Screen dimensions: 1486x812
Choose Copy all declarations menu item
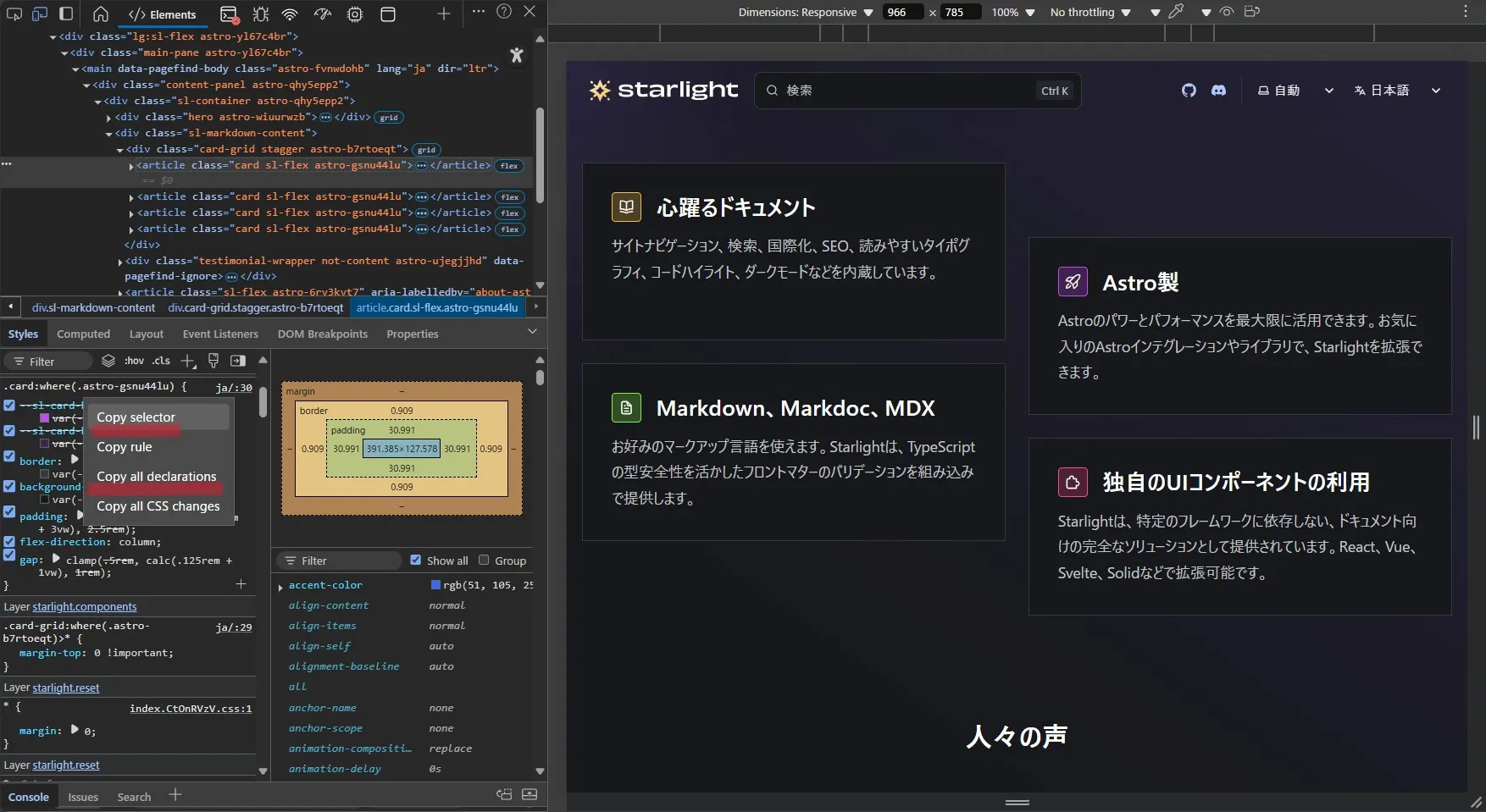[158, 477]
